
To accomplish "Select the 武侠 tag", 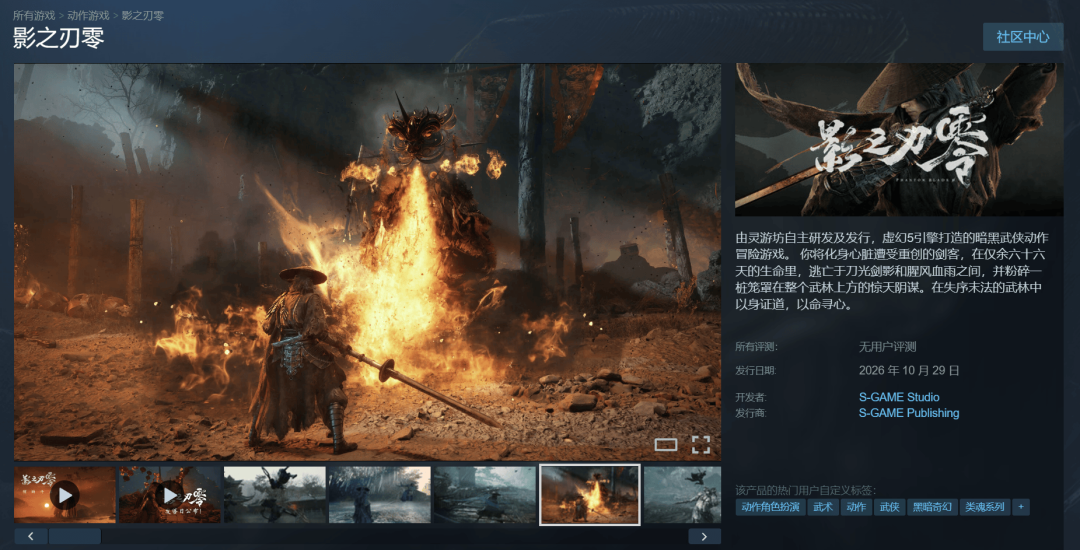I will point(889,507).
